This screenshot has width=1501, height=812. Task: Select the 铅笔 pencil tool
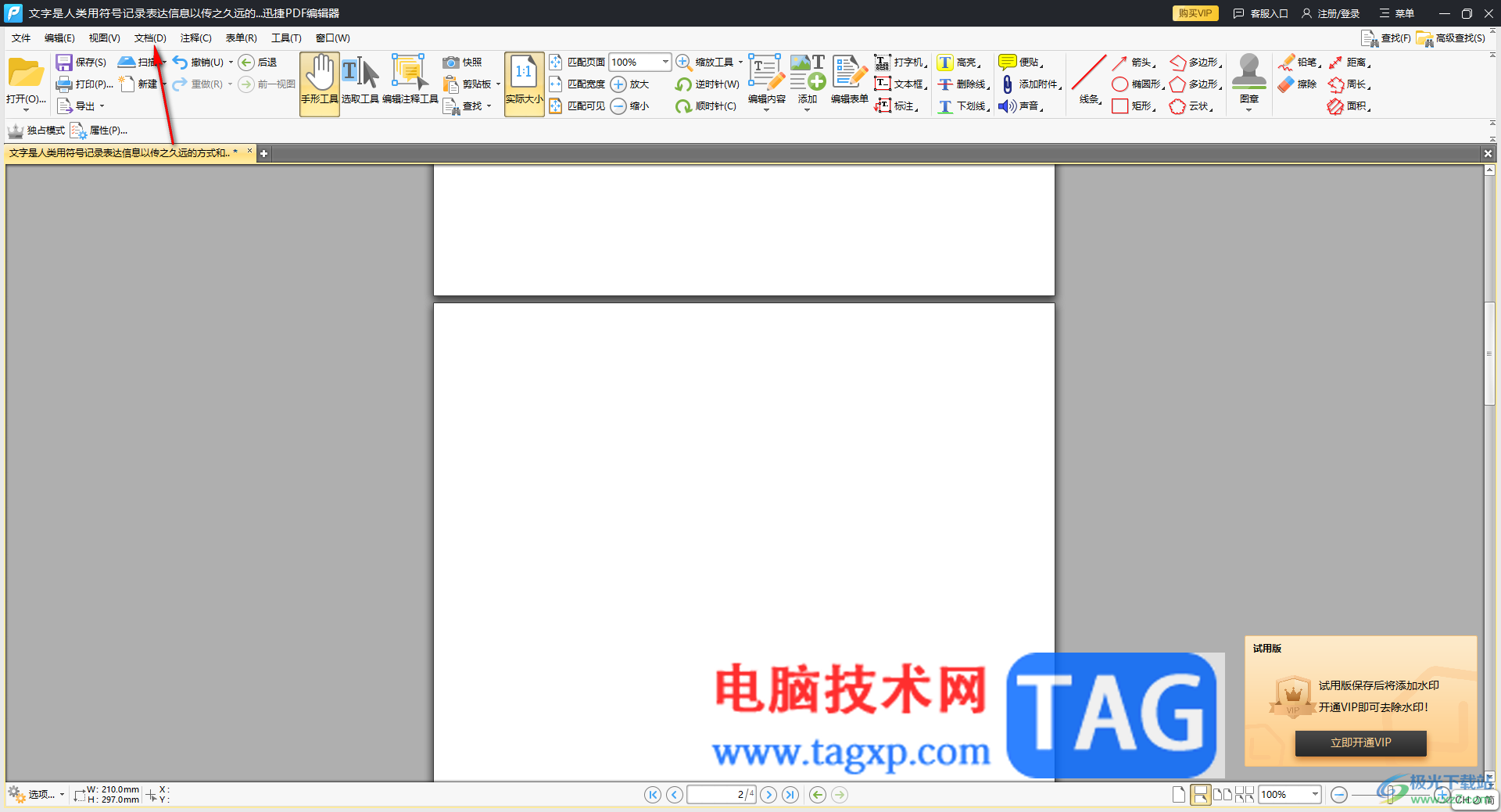click(1299, 63)
